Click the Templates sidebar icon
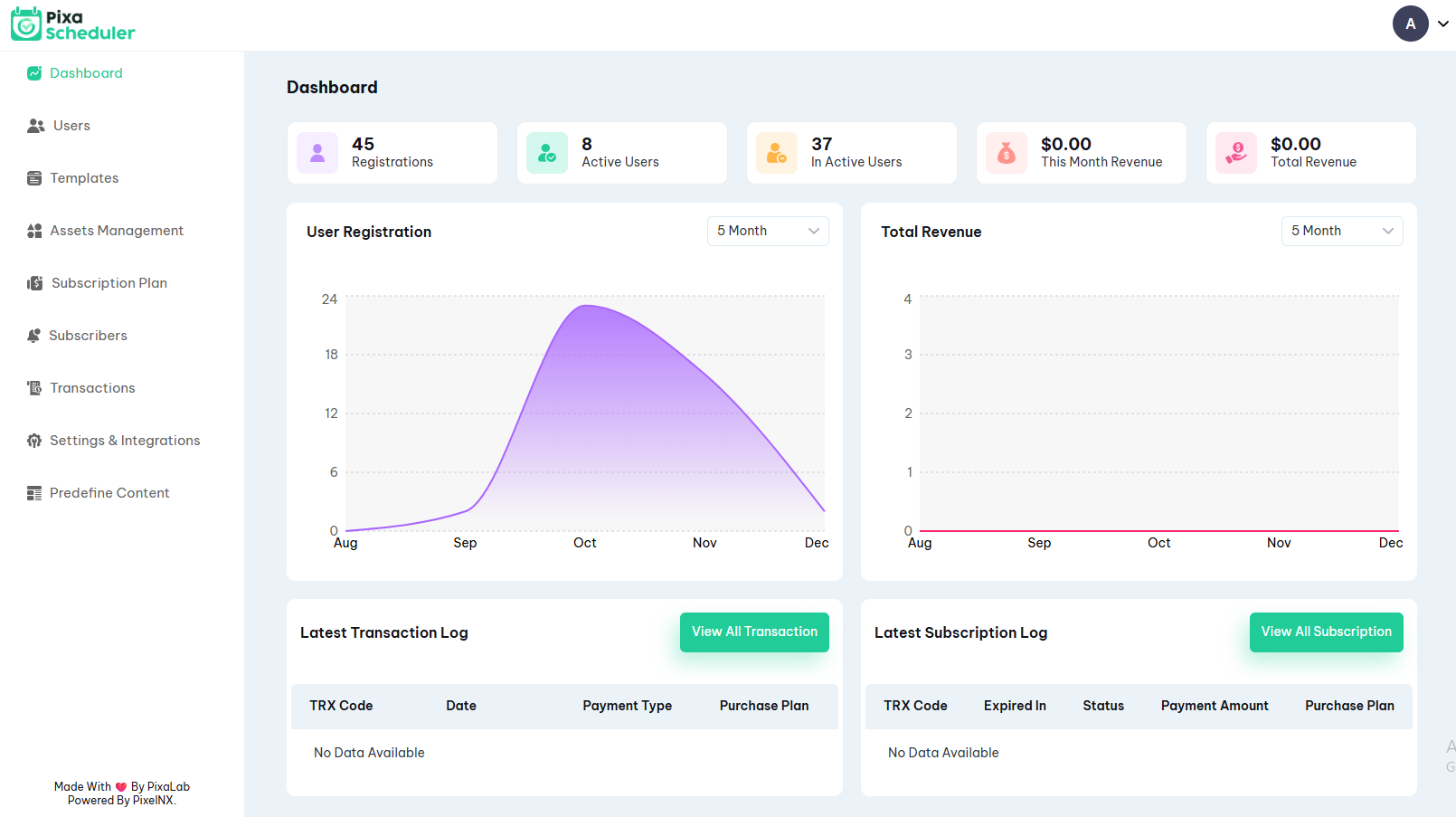The width and height of the screenshot is (1456, 817). (x=34, y=178)
